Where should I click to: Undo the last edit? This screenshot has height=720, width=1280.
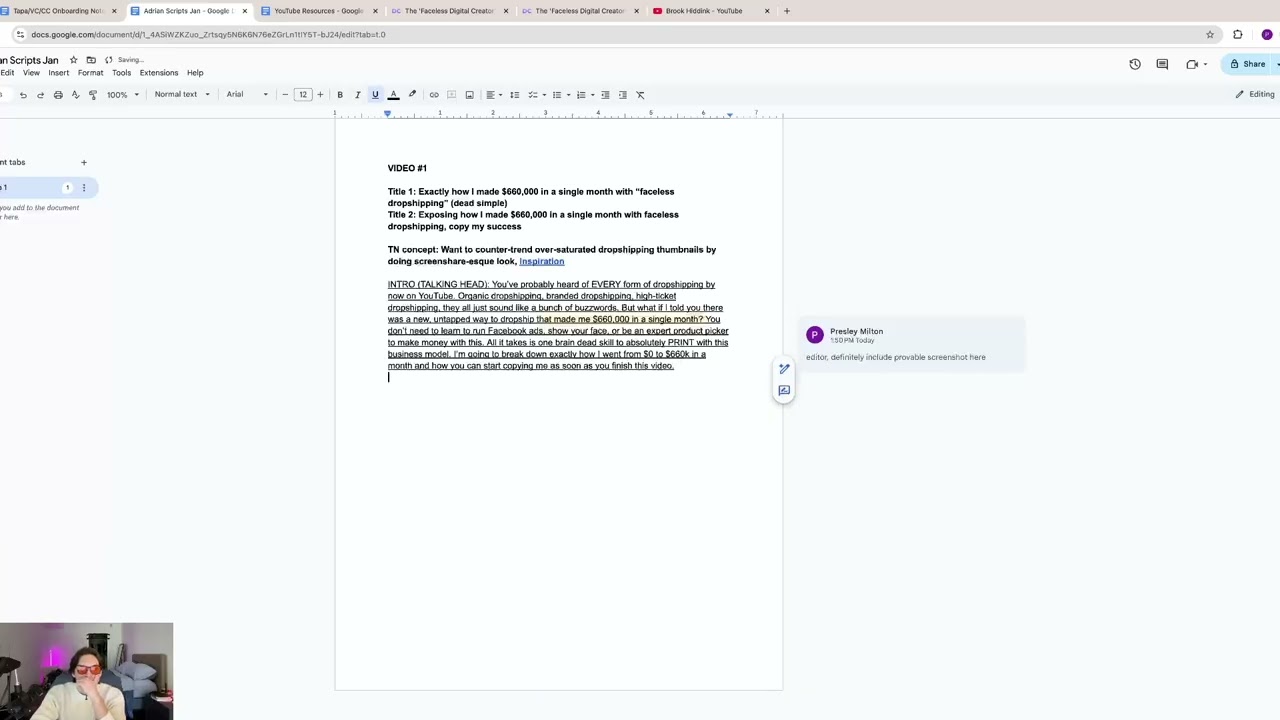point(23,95)
